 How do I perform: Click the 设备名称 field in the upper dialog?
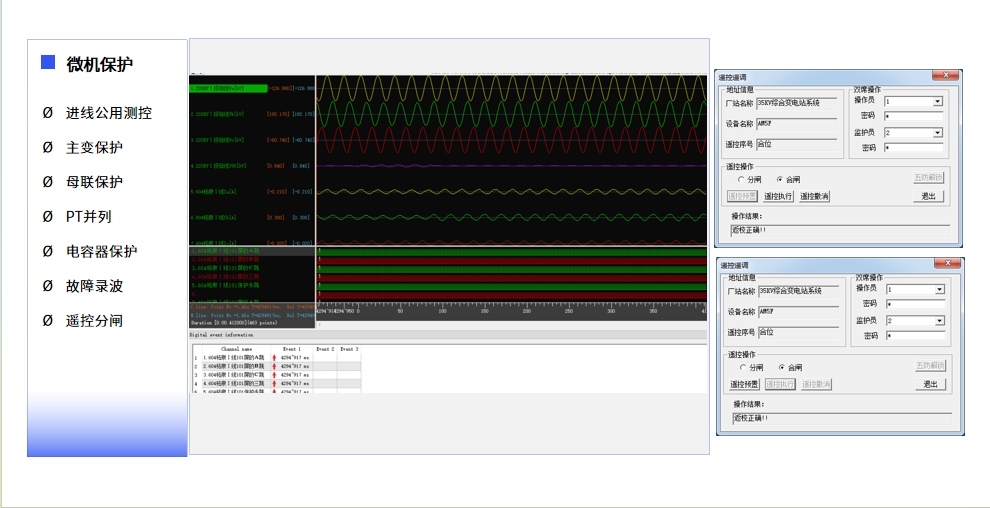pyautogui.click(x=796, y=124)
